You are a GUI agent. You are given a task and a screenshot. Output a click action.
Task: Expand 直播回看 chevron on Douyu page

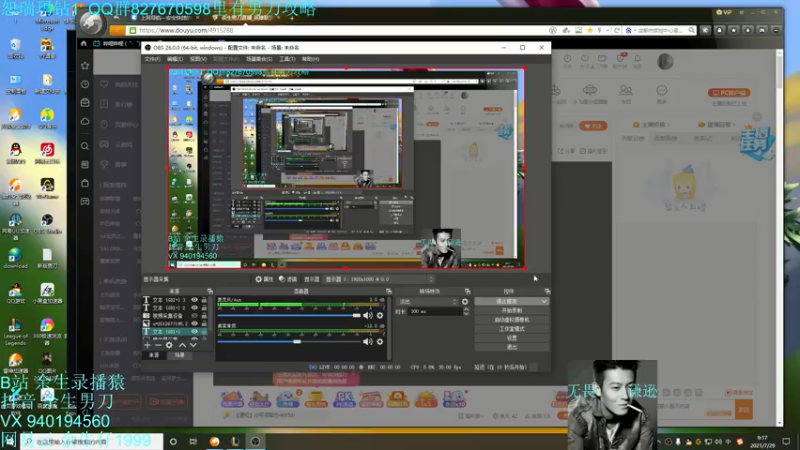tap(734, 124)
